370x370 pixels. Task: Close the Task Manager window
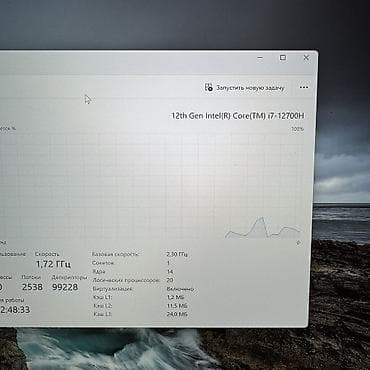[306, 58]
